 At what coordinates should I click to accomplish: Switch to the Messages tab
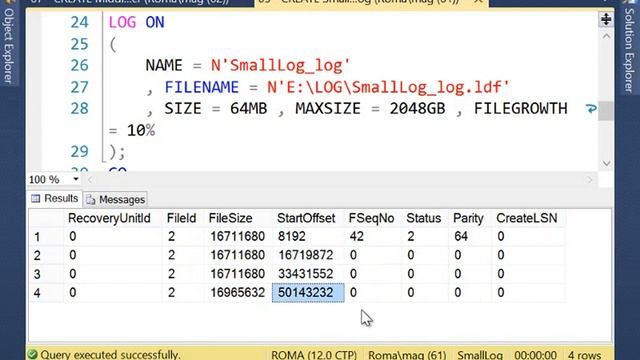tap(116, 199)
